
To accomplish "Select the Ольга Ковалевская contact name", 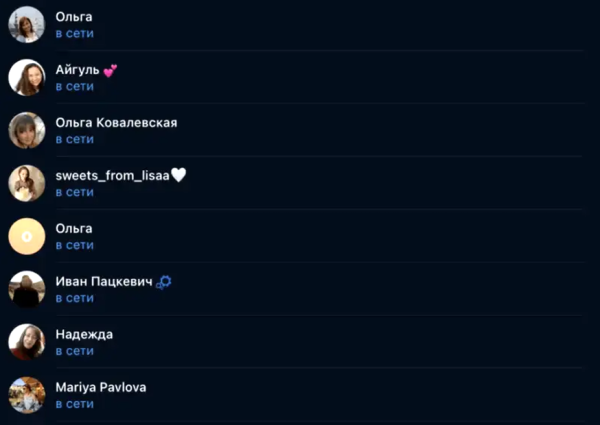I will [116, 122].
